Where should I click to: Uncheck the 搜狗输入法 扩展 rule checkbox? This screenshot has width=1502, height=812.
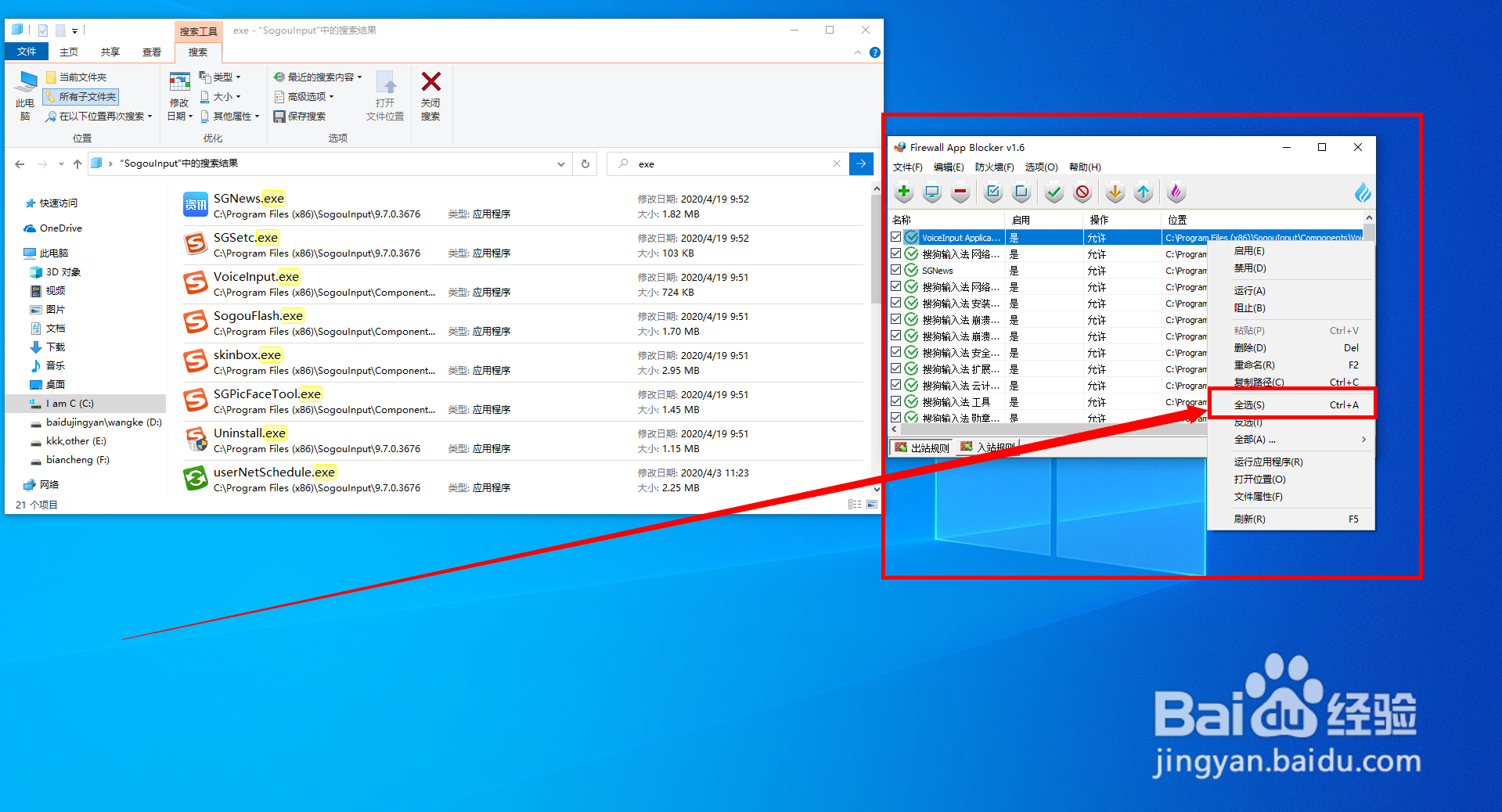[895, 368]
